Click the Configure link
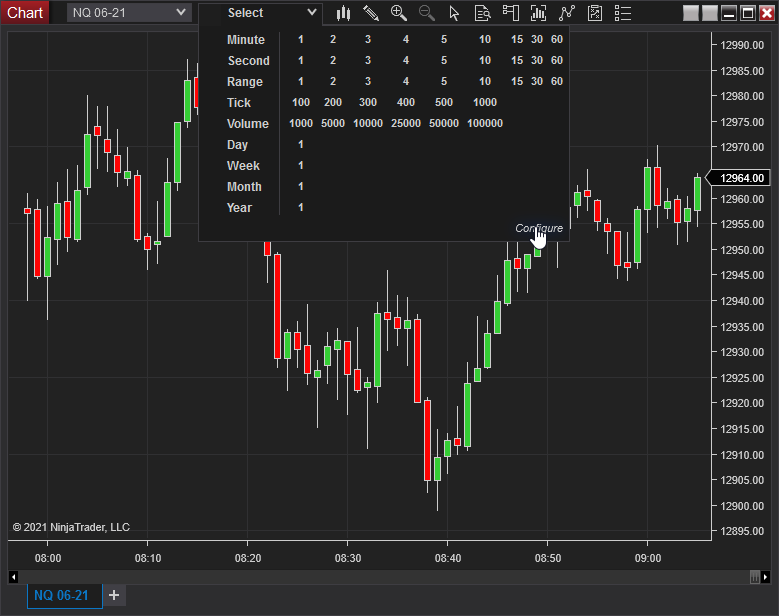Image resolution: width=779 pixels, height=616 pixels. coord(539,228)
